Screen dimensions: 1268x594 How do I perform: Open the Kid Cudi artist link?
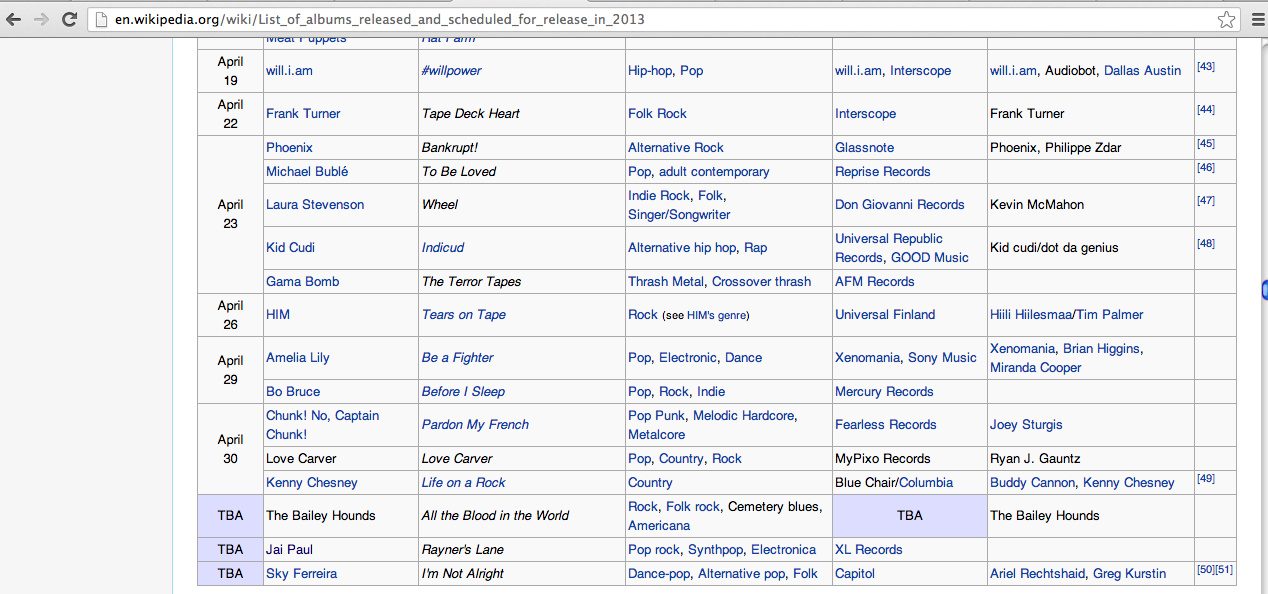tap(290, 248)
